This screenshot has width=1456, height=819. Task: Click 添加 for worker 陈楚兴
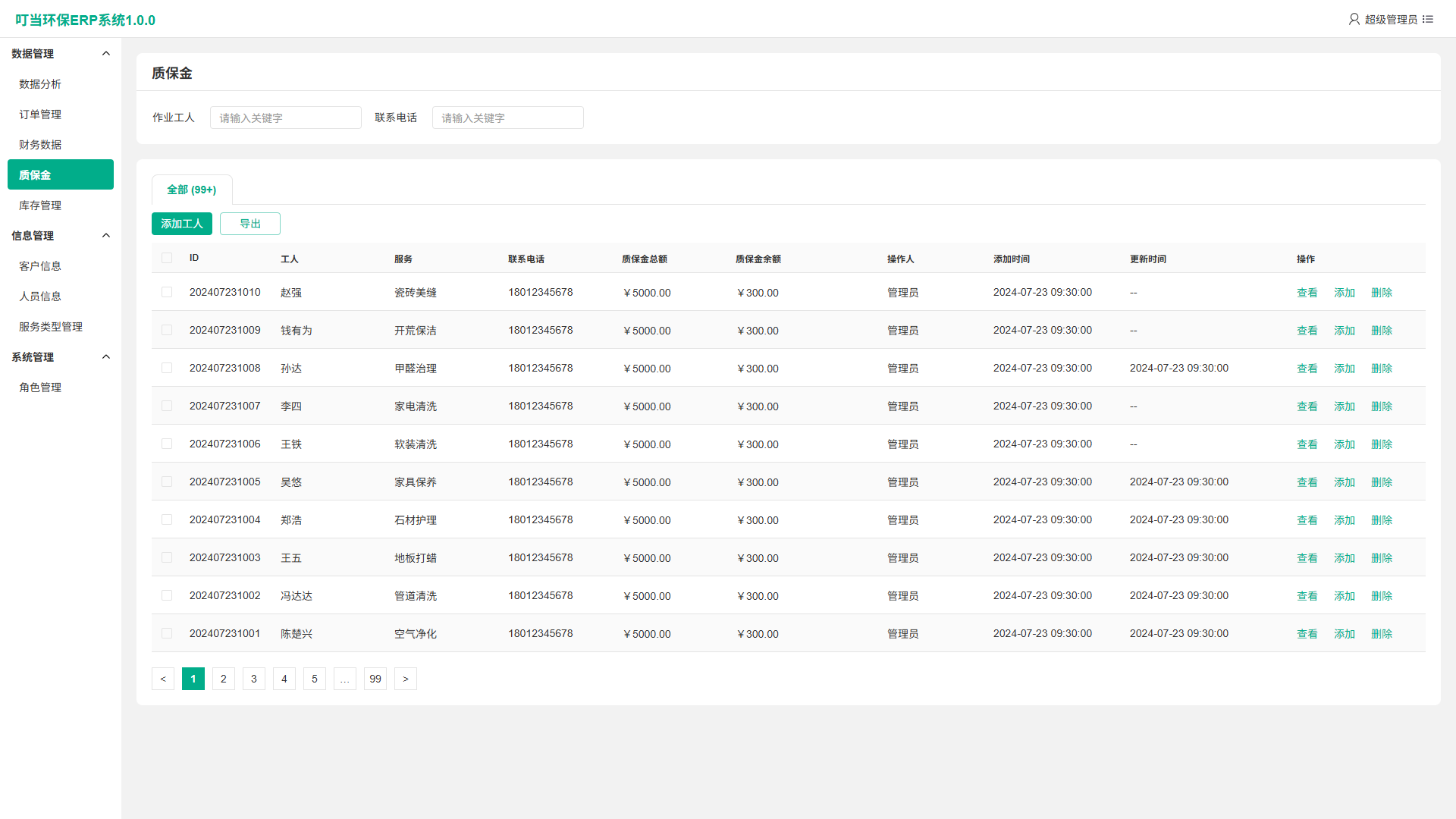[x=1345, y=634]
